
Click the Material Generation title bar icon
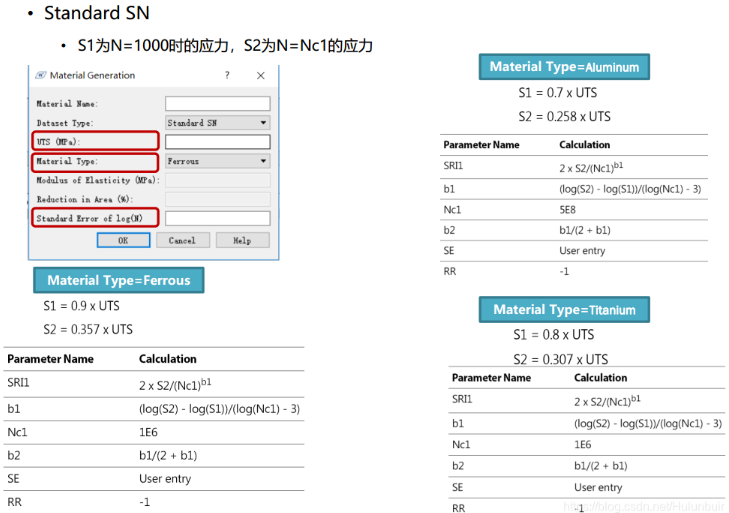click(41, 75)
